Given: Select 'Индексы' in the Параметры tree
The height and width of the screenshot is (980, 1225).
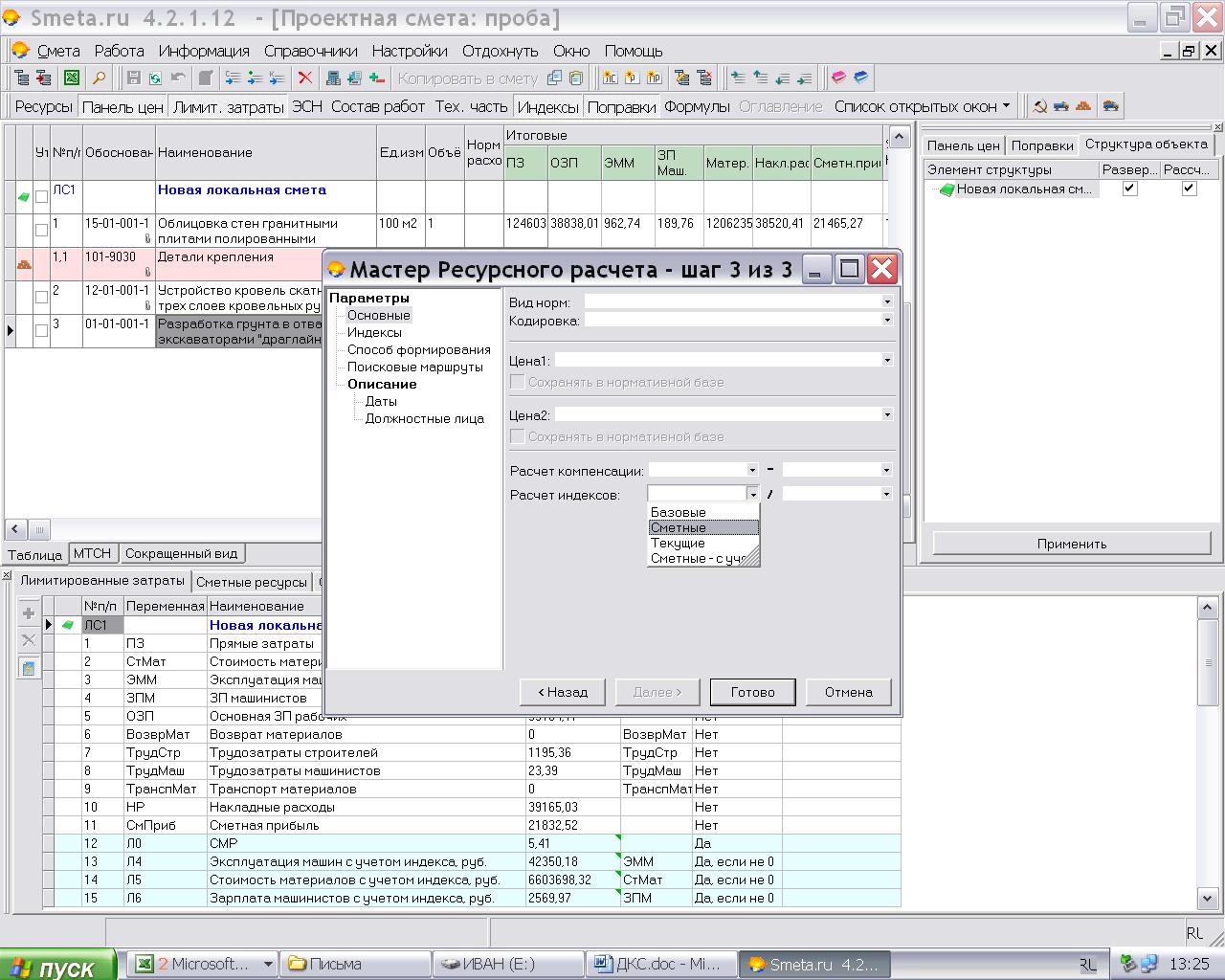Looking at the screenshot, I should click(374, 332).
